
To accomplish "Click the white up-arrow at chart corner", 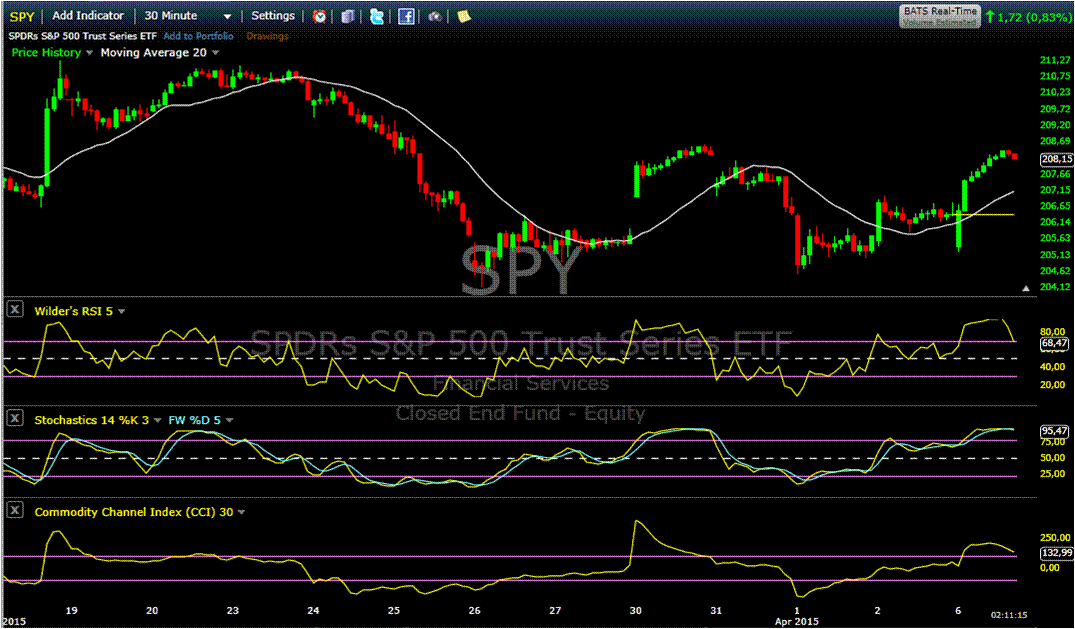I will coord(1026,289).
